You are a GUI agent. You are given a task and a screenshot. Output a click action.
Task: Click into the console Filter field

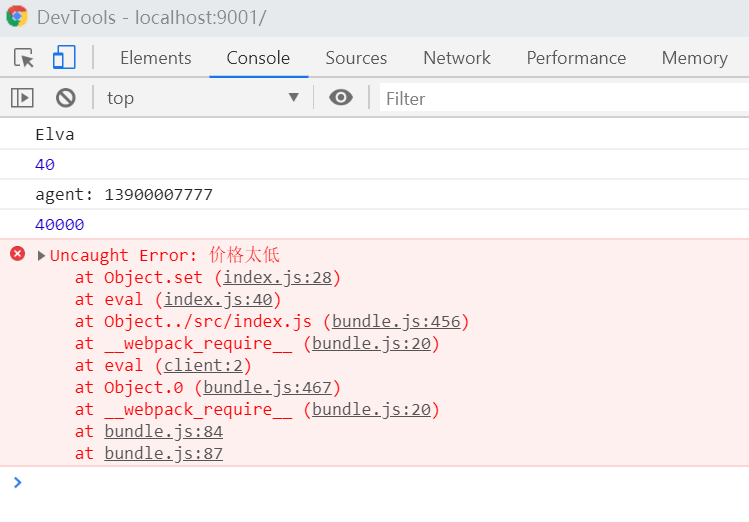point(560,98)
